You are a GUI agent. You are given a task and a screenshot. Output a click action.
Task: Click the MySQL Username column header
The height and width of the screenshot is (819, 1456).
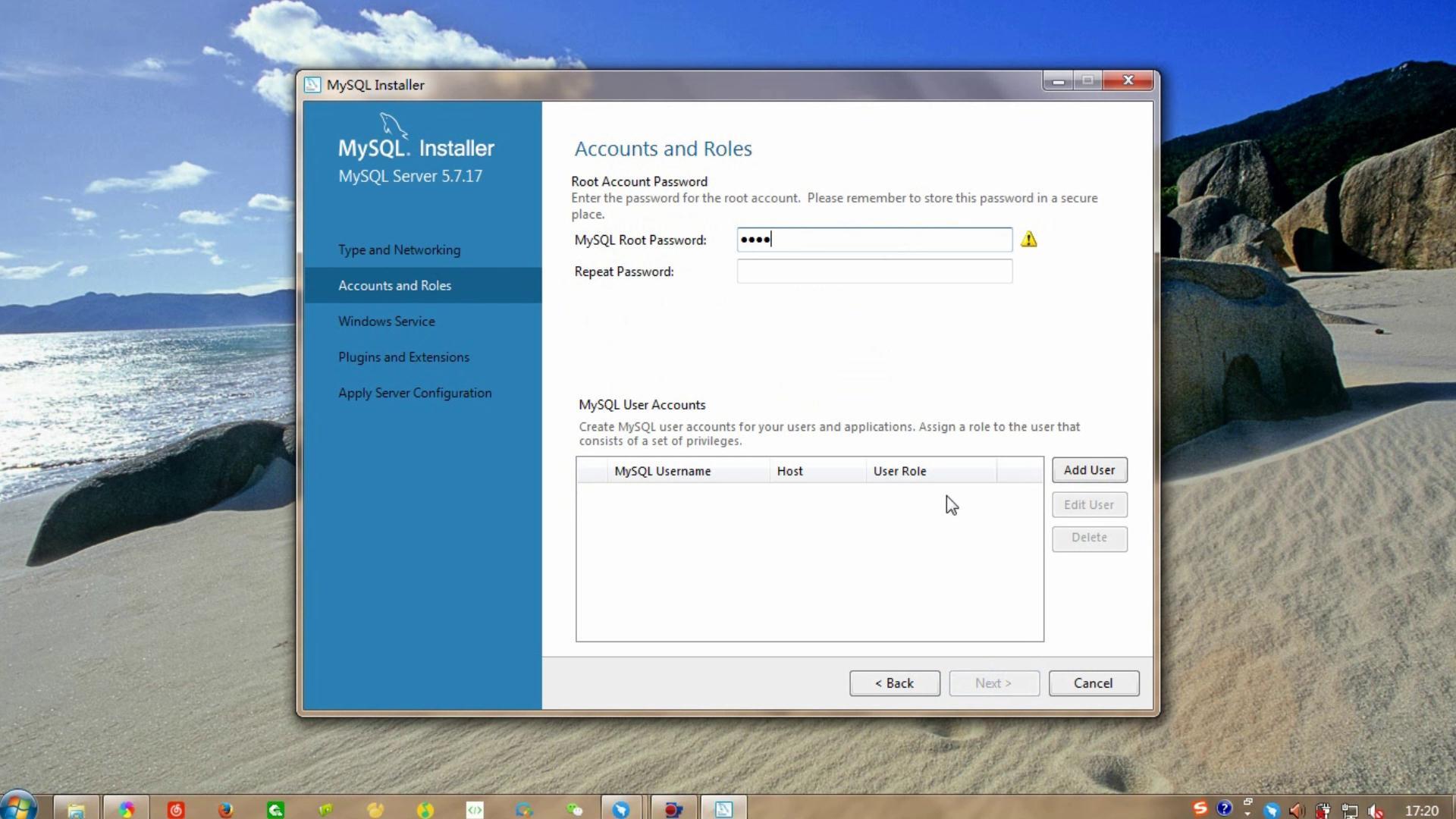click(688, 471)
